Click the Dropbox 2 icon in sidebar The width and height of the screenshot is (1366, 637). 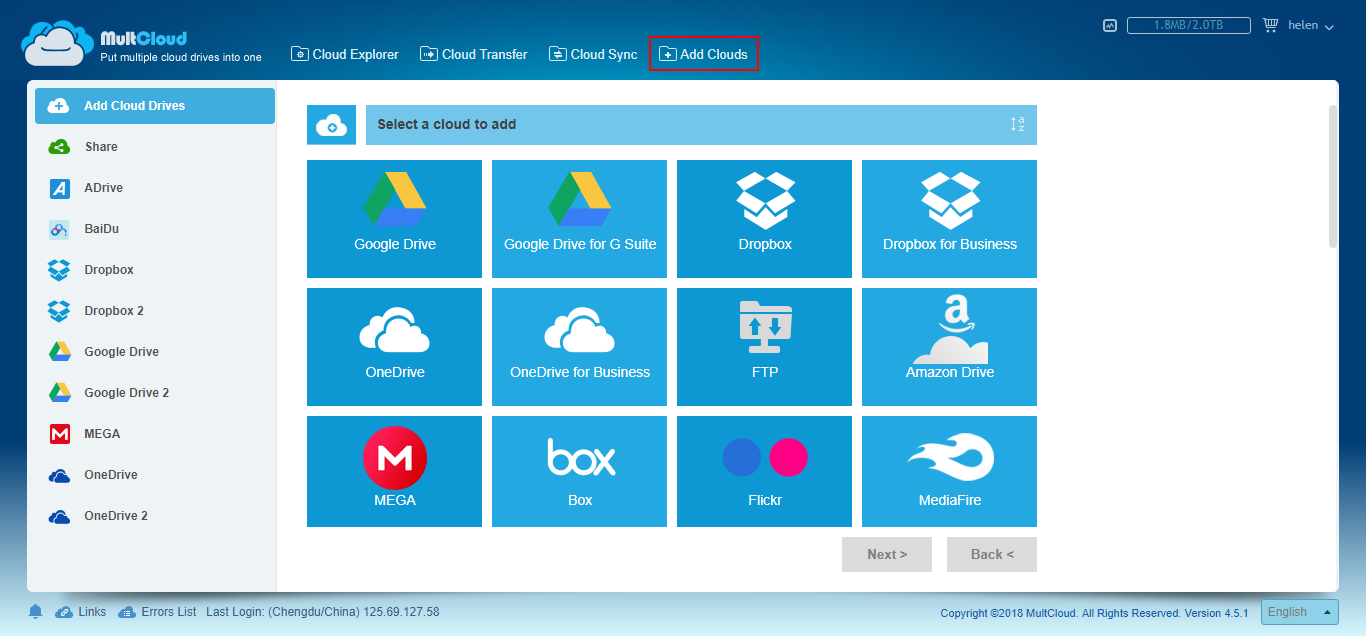(x=59, y=311)
